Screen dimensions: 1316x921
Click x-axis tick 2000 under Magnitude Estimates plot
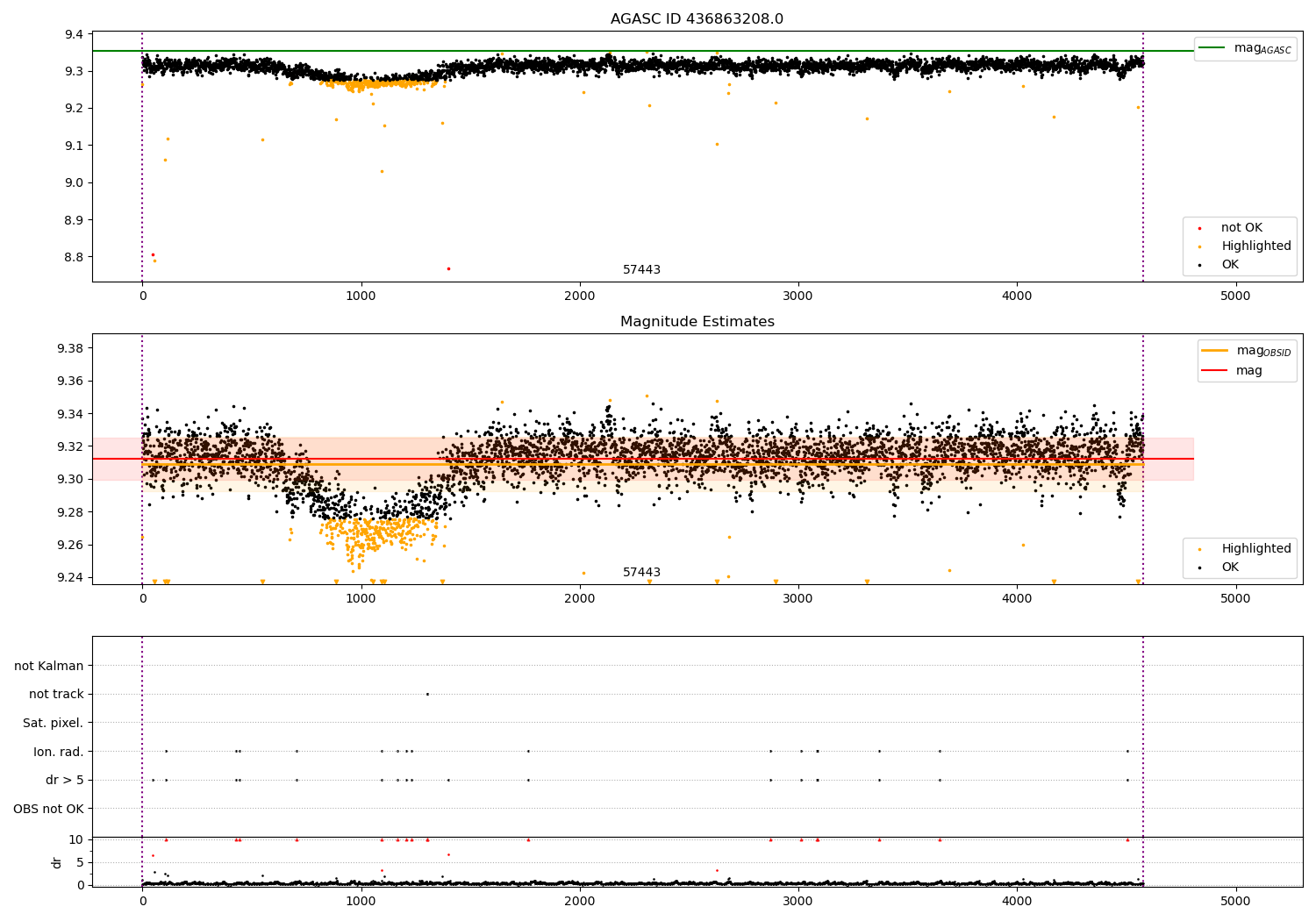click(580, 599)
